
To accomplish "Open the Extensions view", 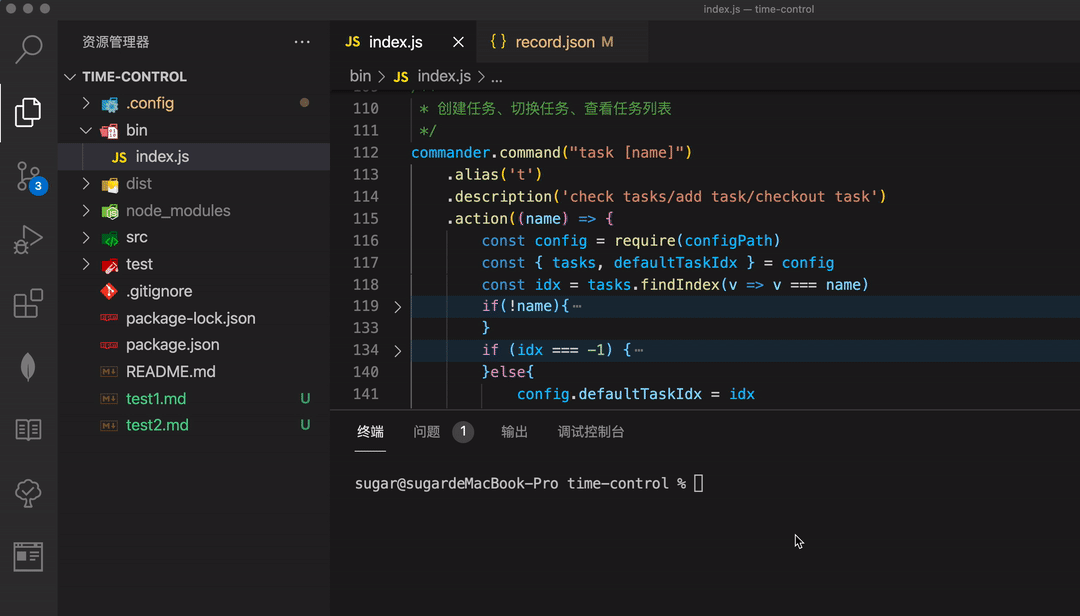I will 28,303.
